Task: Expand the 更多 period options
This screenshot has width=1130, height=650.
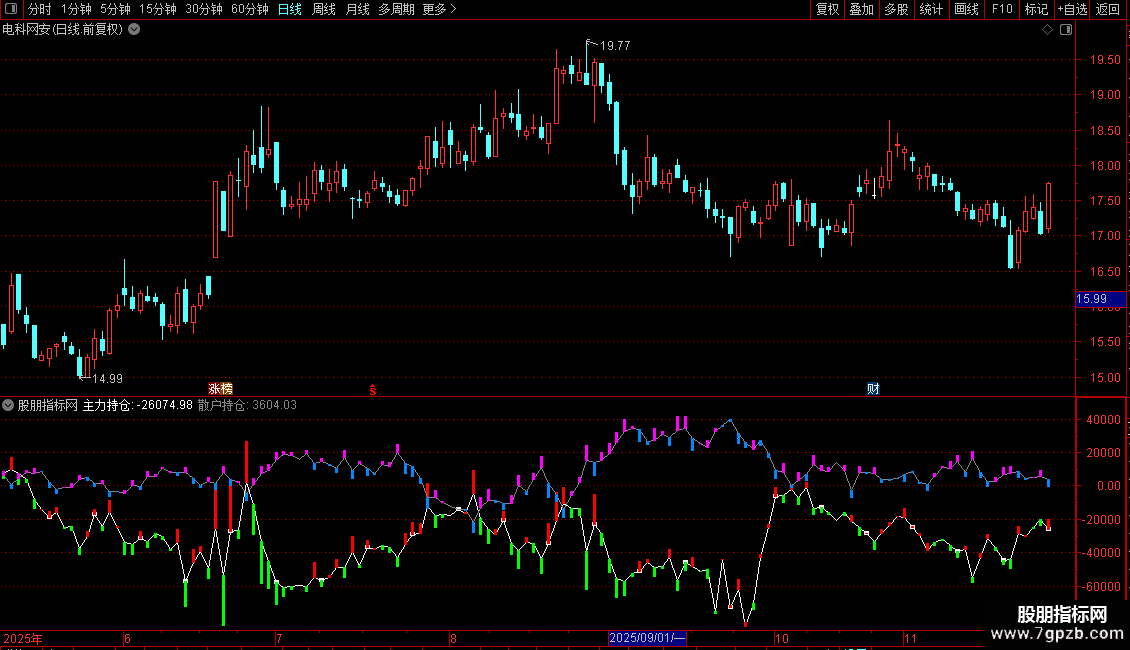Action: click(439, 9)
